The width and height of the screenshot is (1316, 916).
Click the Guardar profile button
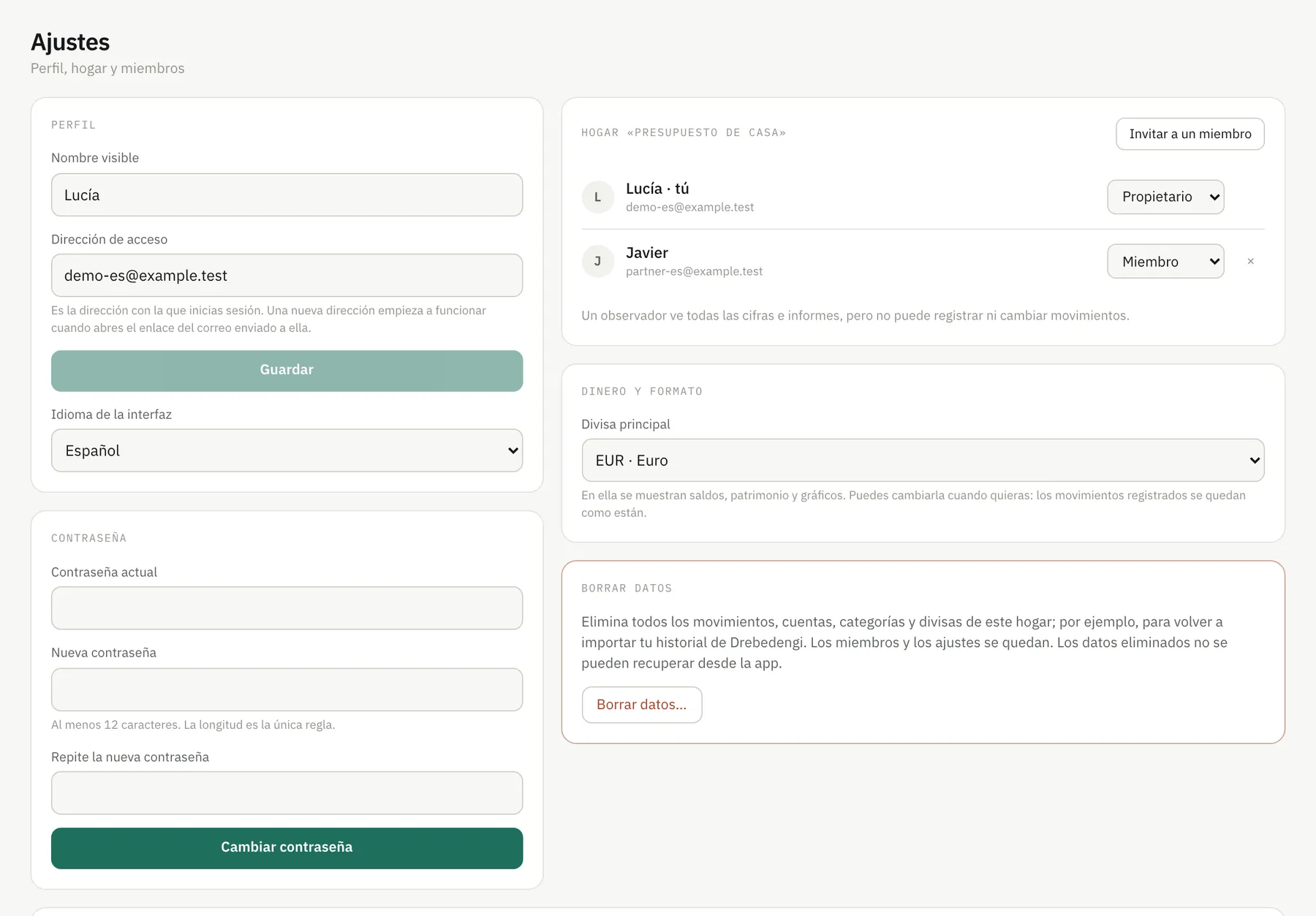pos(287,371)
